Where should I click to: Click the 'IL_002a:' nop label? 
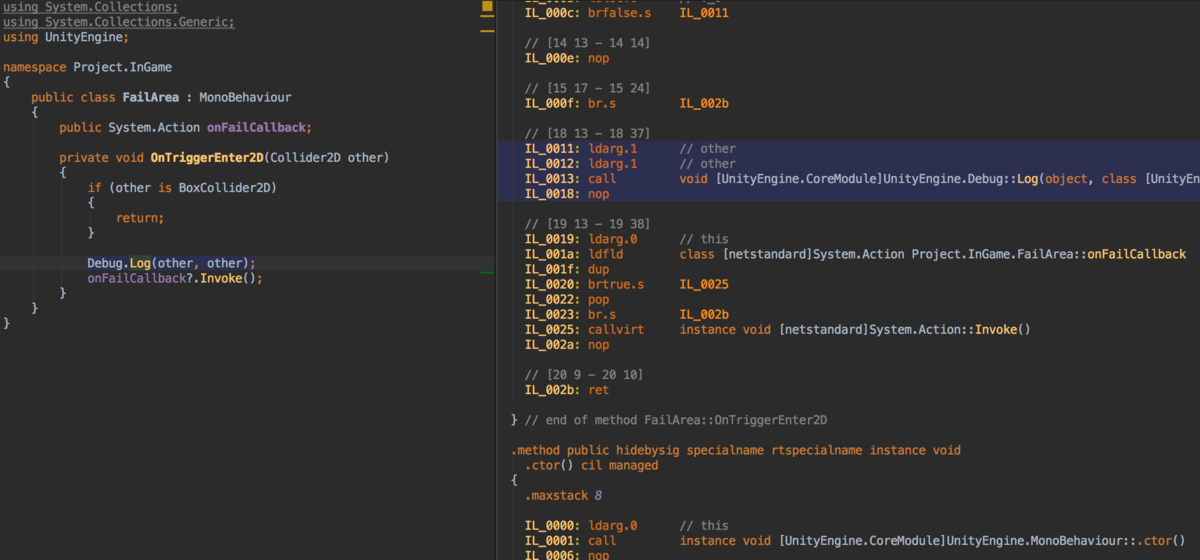click(553, 344)
